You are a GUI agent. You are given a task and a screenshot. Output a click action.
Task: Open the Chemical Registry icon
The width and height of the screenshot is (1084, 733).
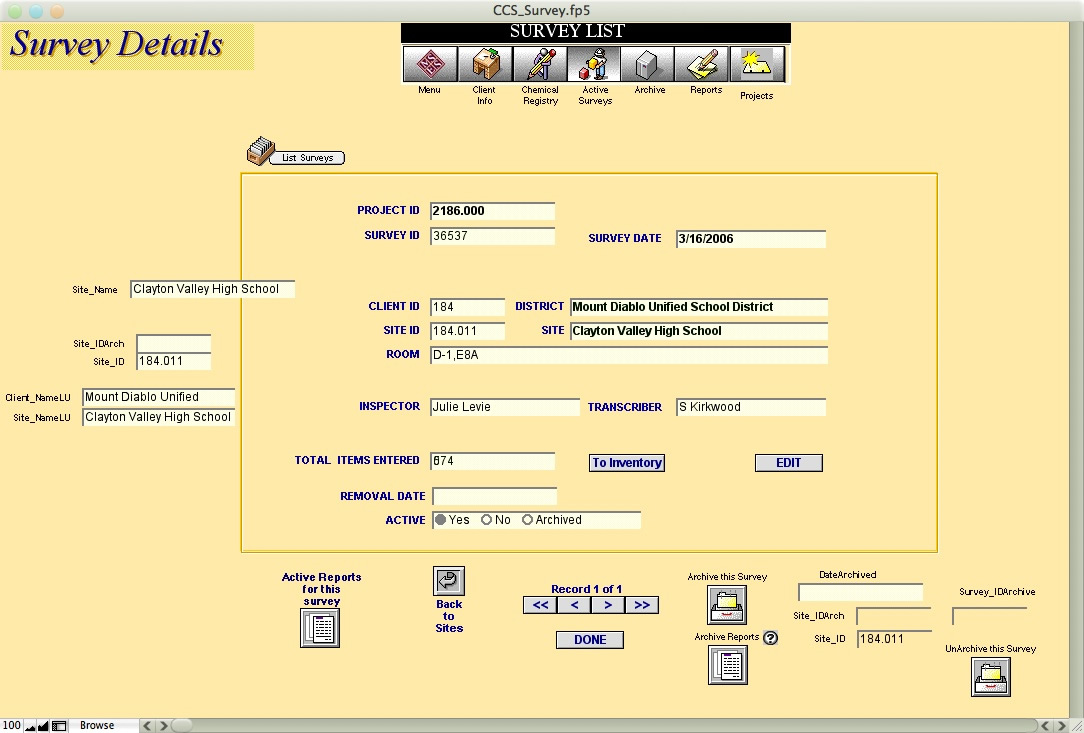(539, 64)
